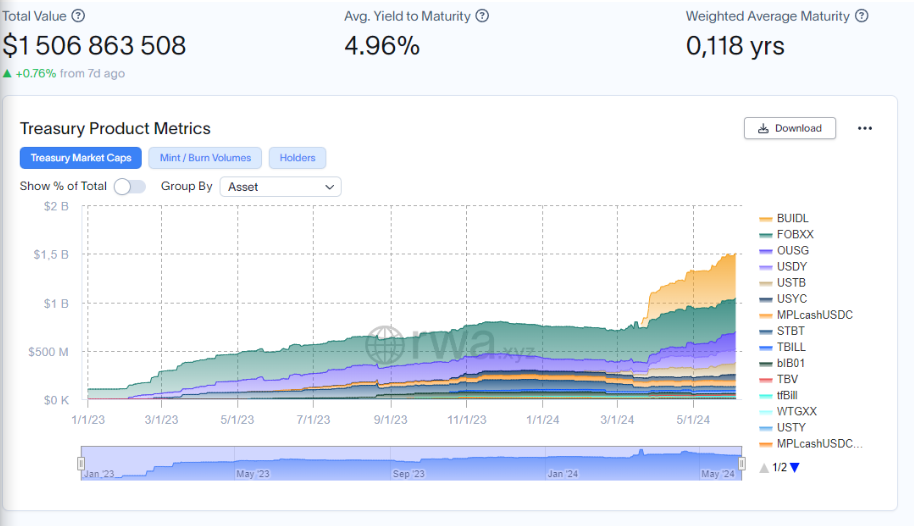Click the +0.76% from 7d ago change
The width and height of the screenshot is (914, 526).
point(64,73)
